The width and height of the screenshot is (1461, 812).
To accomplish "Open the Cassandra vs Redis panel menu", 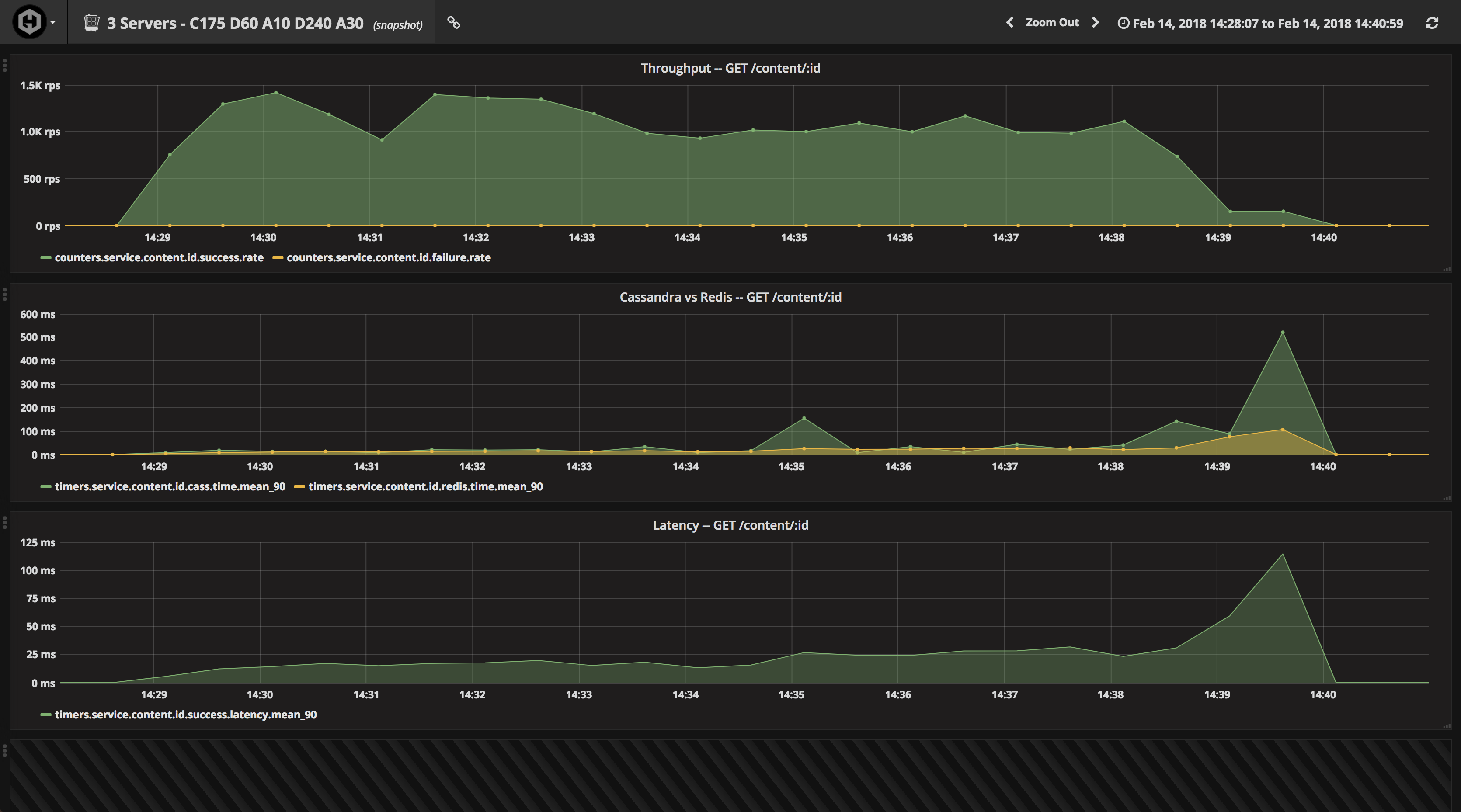I will click(730, 296).
